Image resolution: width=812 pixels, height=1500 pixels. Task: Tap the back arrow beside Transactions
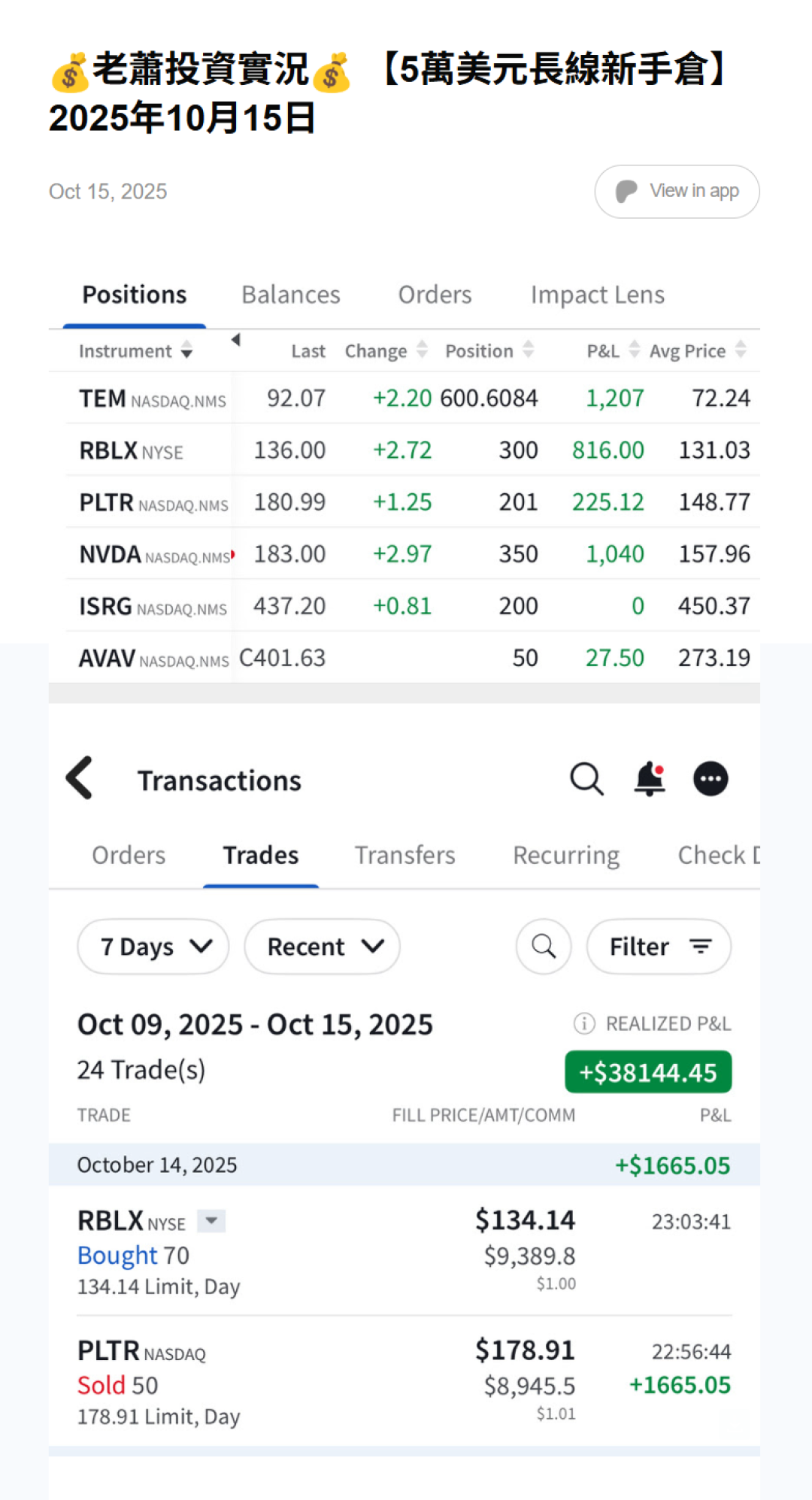click(x=80, y=778)
